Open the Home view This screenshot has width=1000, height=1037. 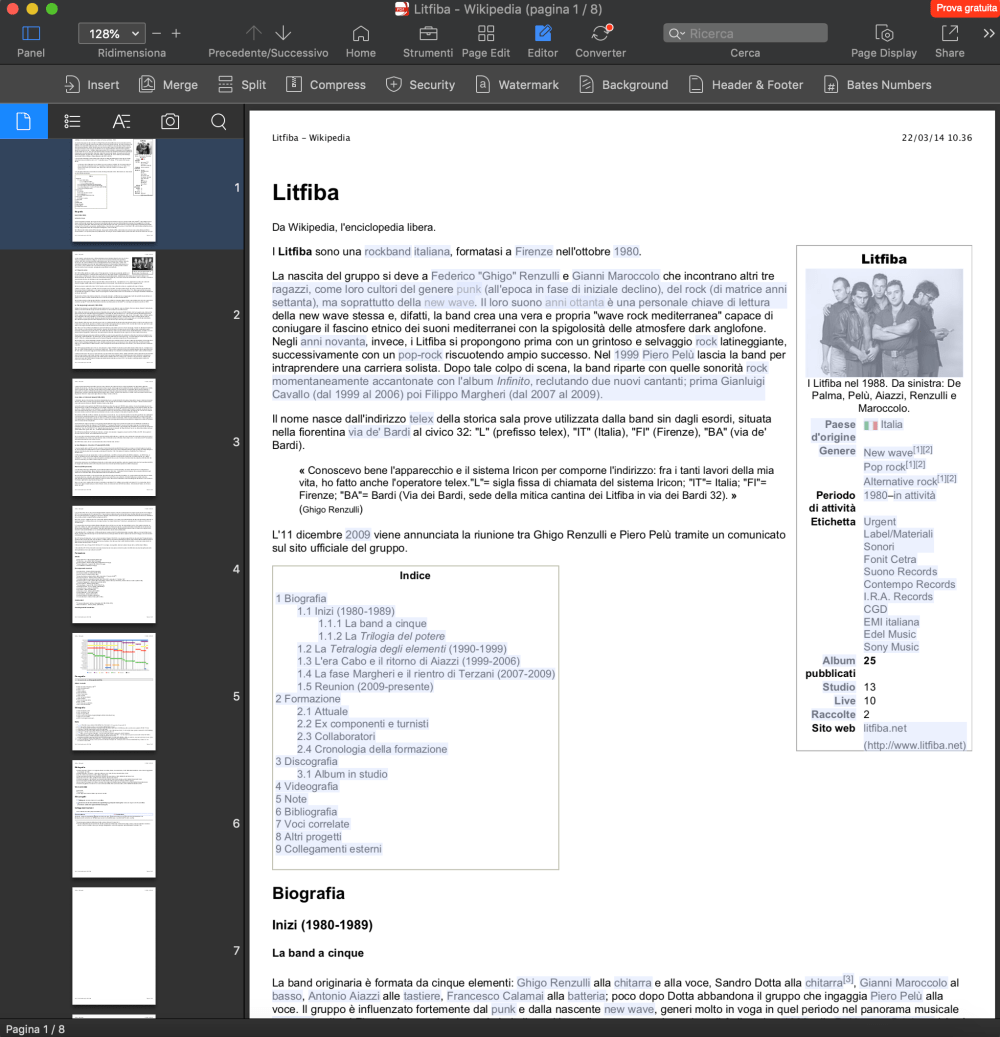click(x=360, y=34)
